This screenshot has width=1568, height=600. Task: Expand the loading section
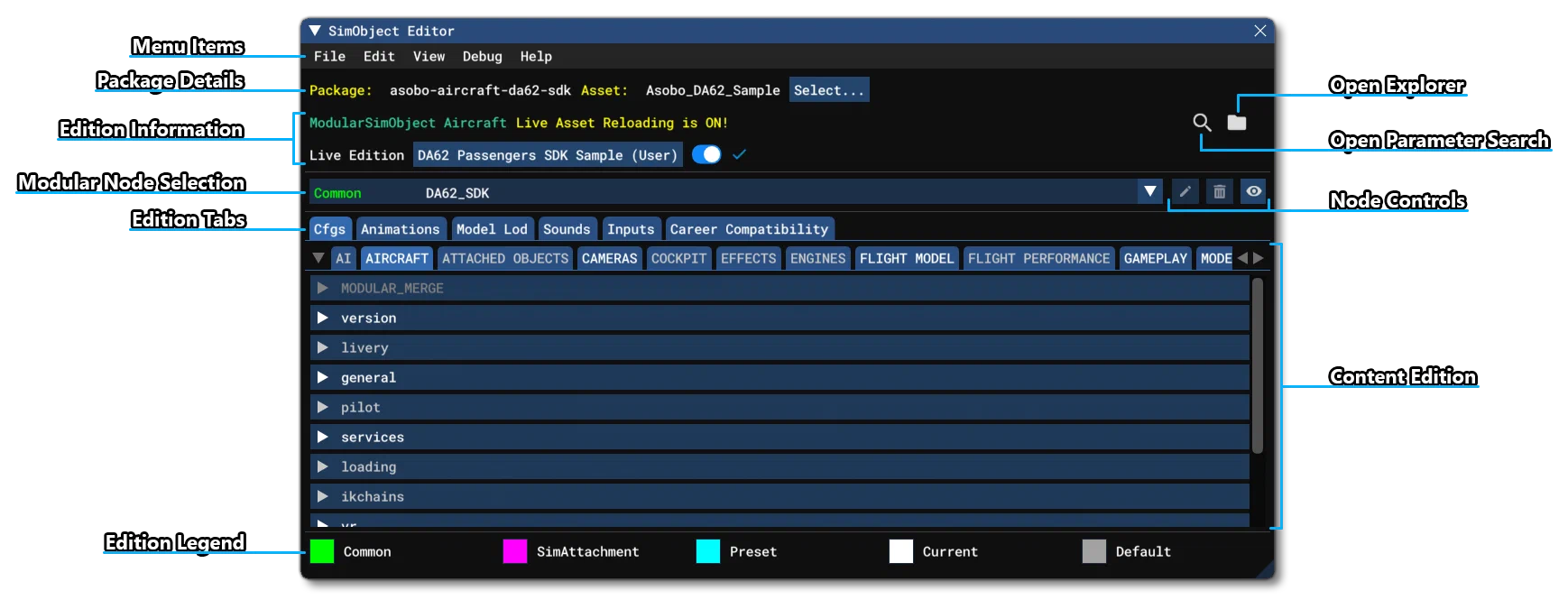tap(779, 466)
